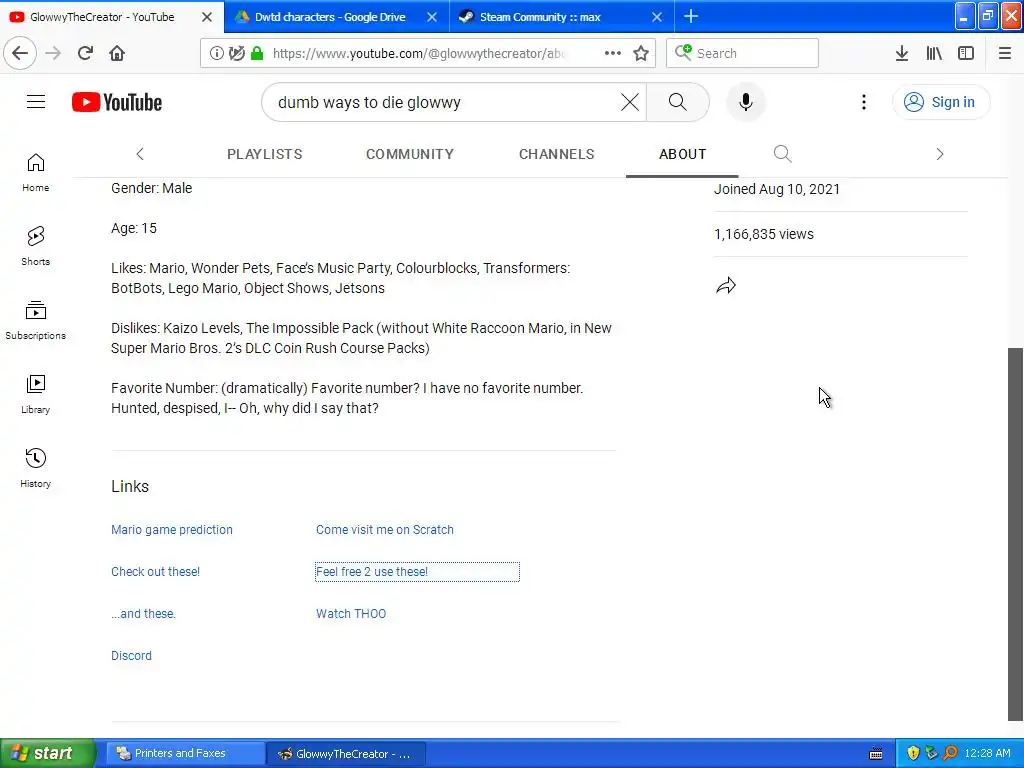Open Home in the YouTube sidebar
1024x768 pixels.
click(x=35, y=173)
